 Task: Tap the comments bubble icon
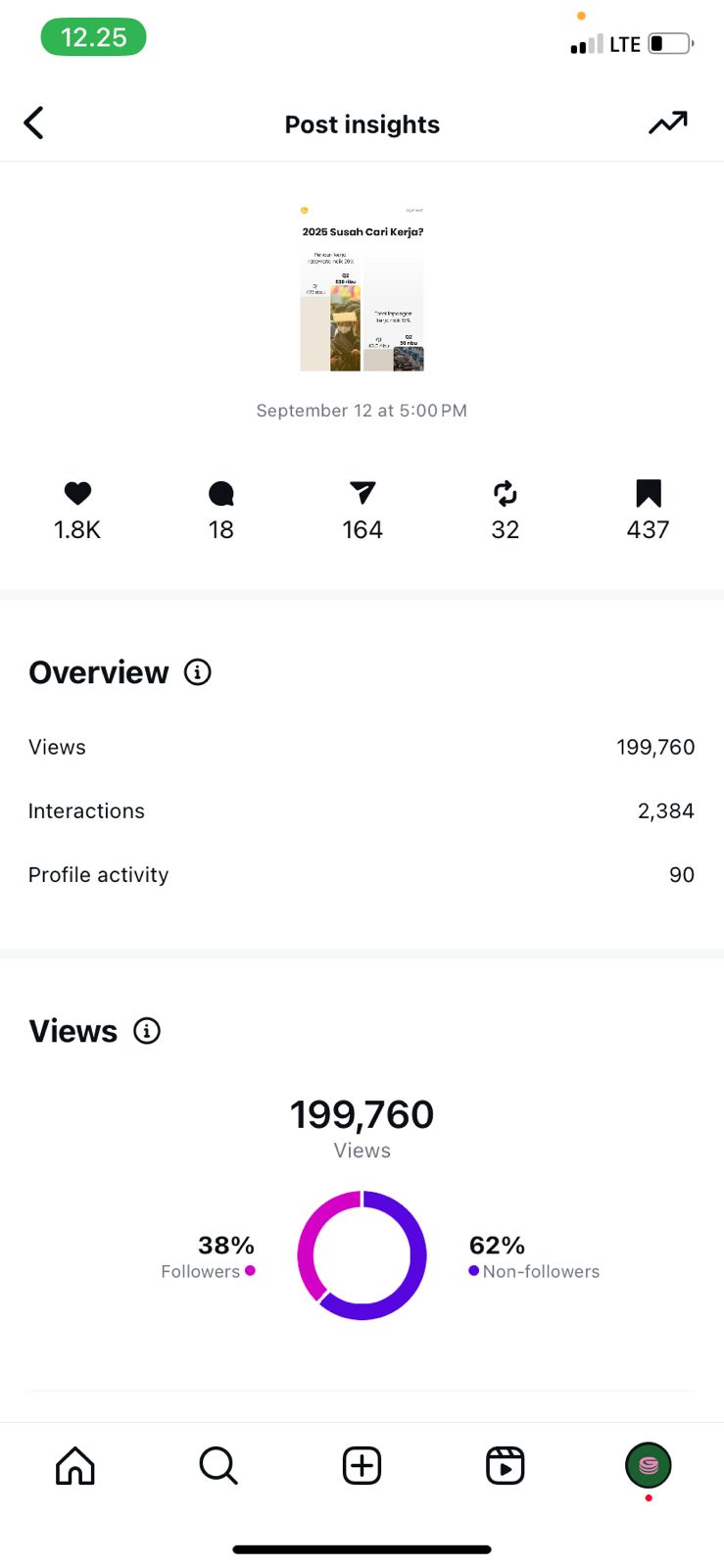pyautogui.click(x=221, y=493)
